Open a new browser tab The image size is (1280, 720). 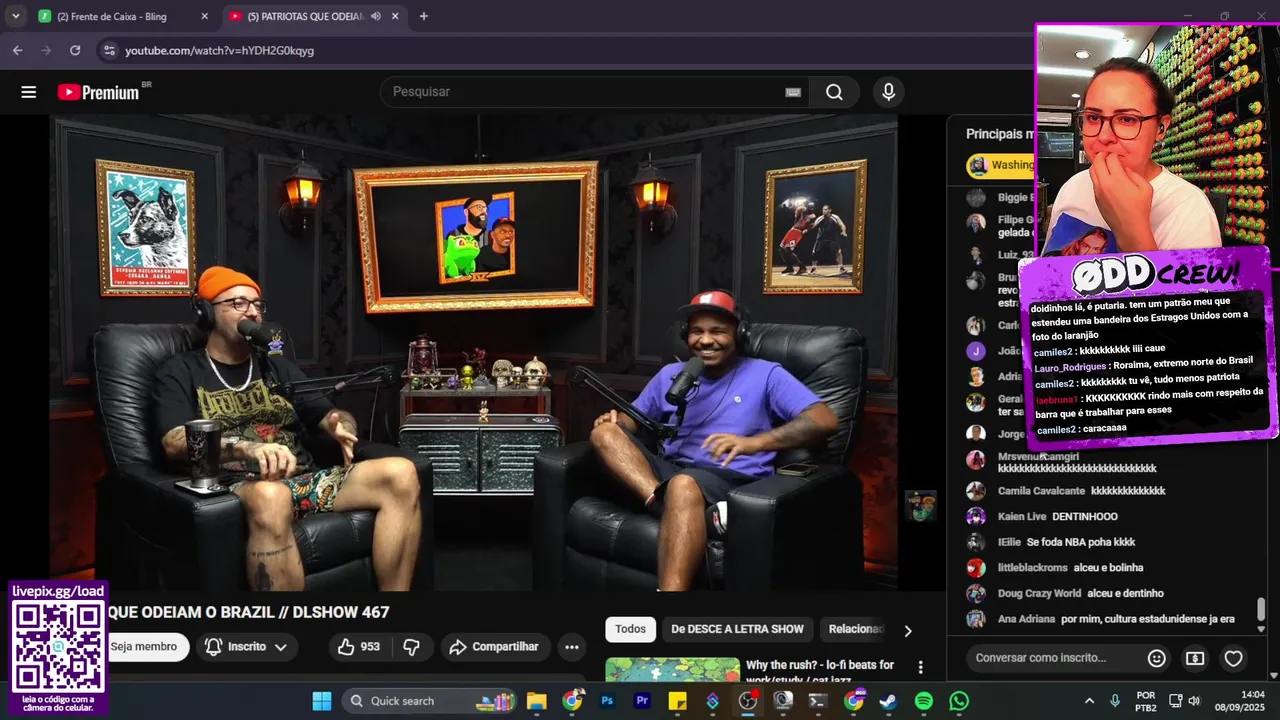coord(424,16)
